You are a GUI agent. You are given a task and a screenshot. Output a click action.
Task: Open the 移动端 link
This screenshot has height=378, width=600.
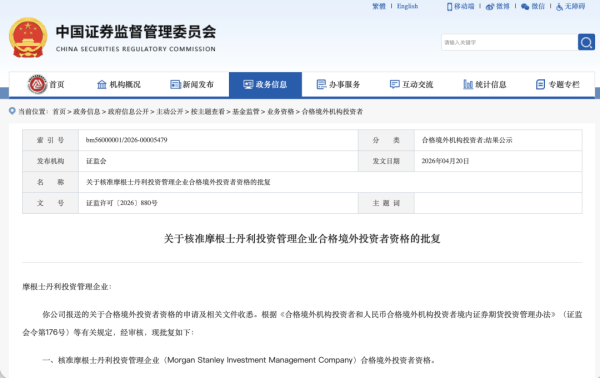(464, 7)
